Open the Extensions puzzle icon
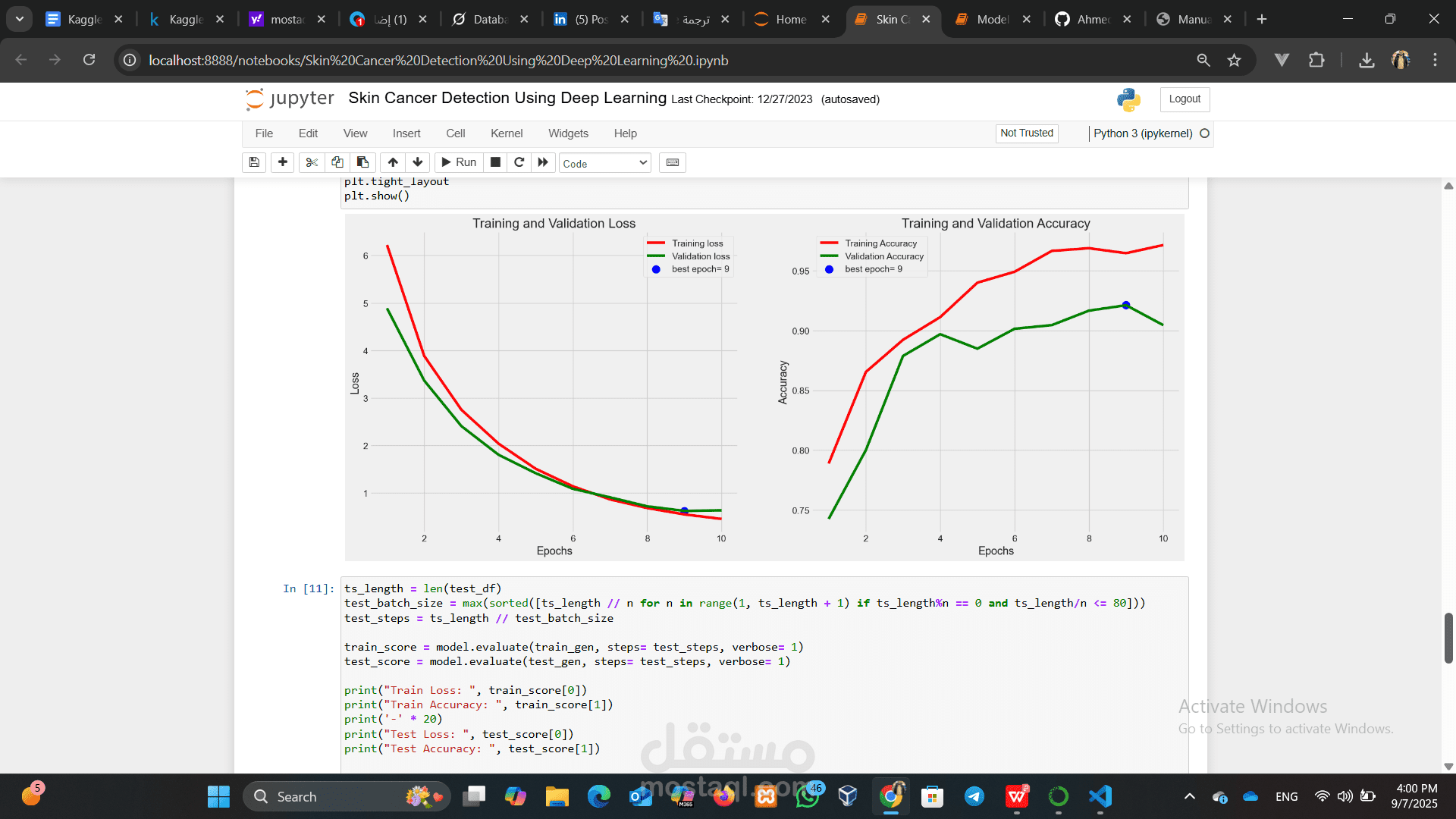 (x=1316, y=60)
